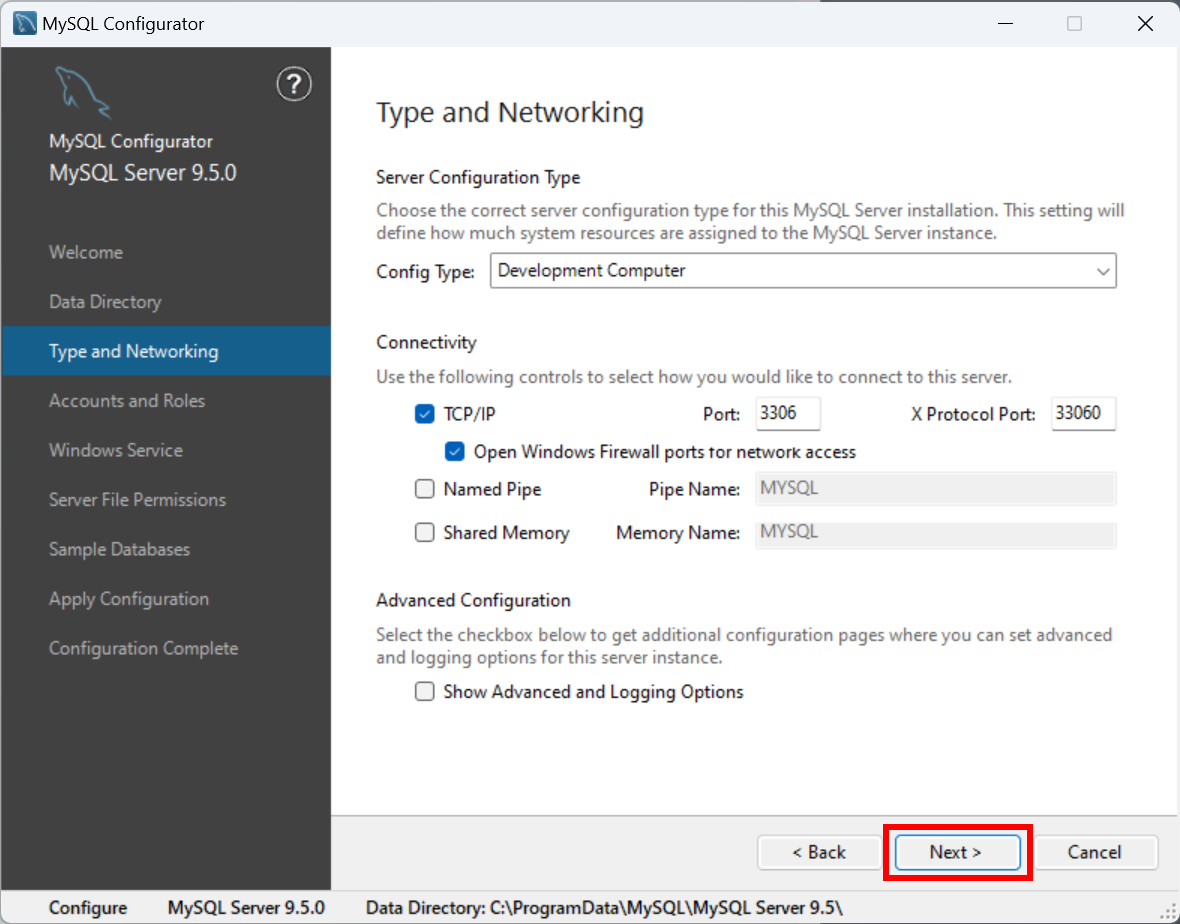Click the MySQL dolphin logo in sidebar
This screenshot has height=924, width=1180.
pos(83,93)
